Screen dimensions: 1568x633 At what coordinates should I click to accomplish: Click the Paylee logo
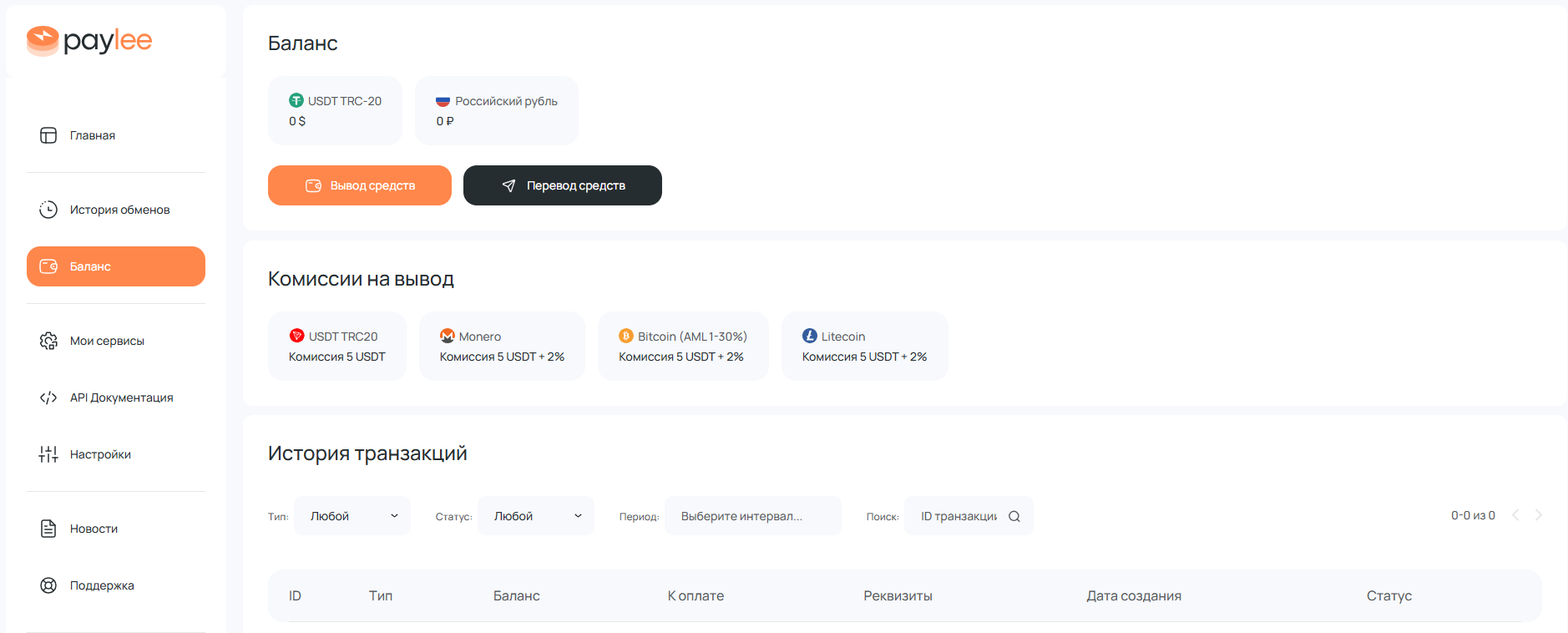click(x=89, y=40)
